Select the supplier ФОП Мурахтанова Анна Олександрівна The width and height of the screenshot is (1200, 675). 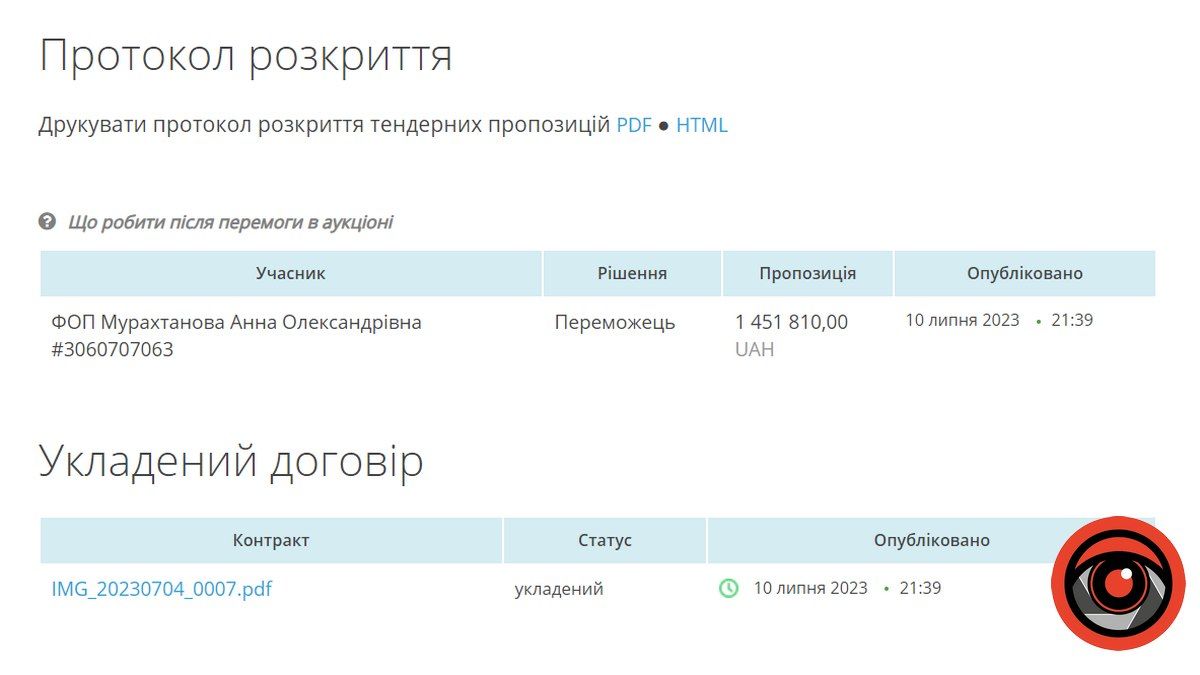(x=238, y=323)
